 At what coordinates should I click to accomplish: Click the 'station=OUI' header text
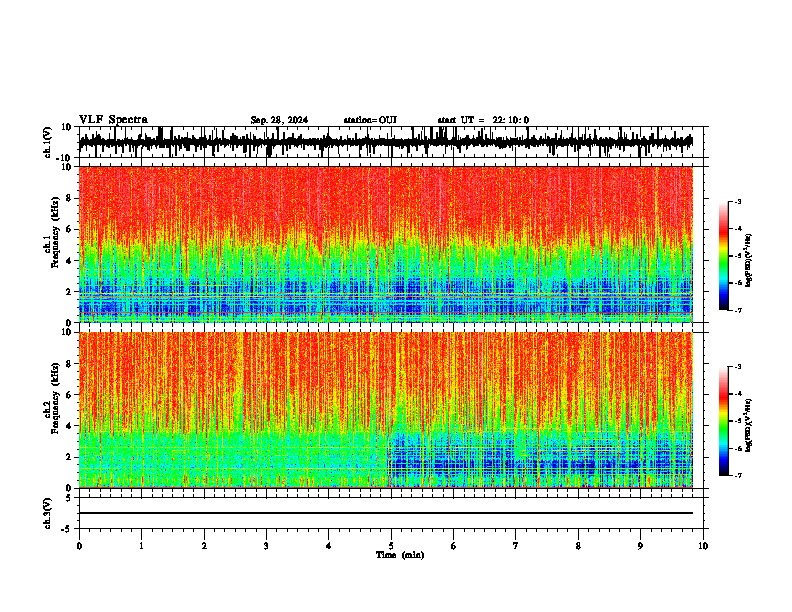point(370,120)
